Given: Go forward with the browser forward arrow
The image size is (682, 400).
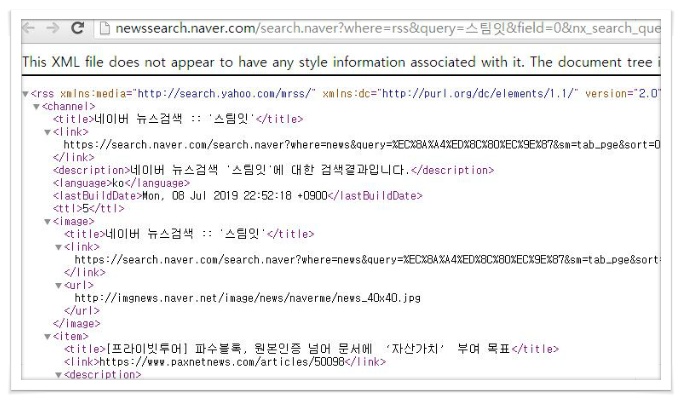Looking at the screenshot, I should coord(53,29).
